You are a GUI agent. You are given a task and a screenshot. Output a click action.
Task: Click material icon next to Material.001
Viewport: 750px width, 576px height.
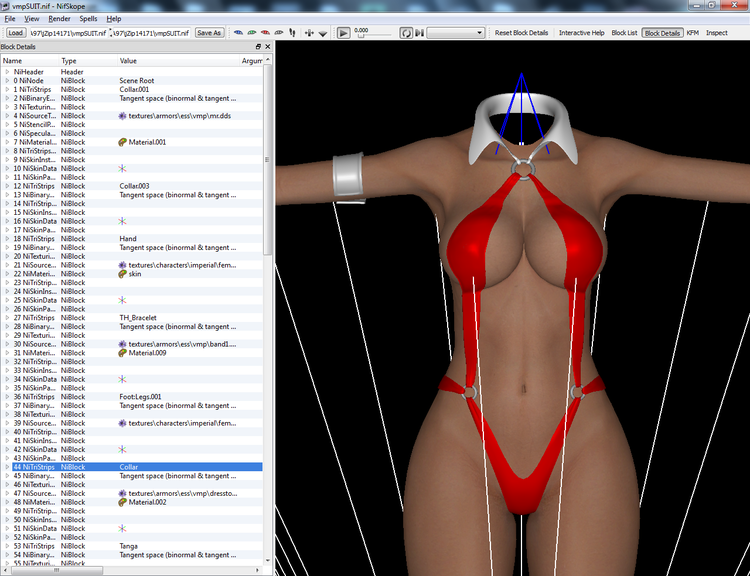pos(122,142)
